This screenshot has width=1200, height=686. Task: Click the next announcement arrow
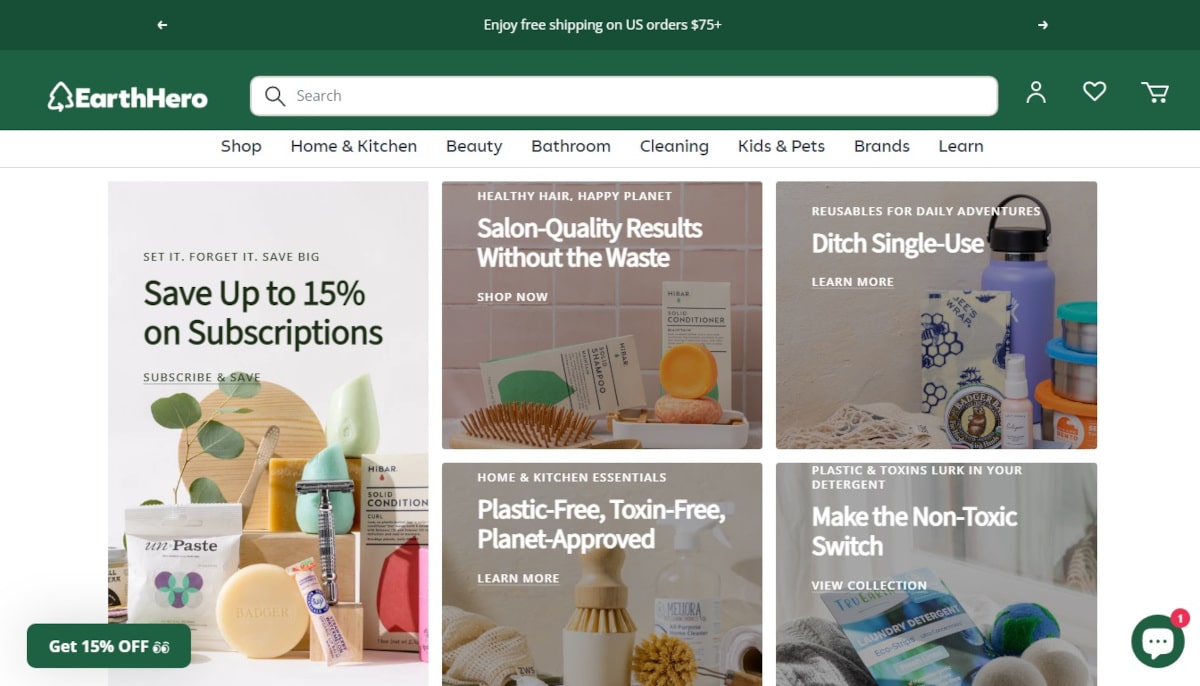point(1043,25)
